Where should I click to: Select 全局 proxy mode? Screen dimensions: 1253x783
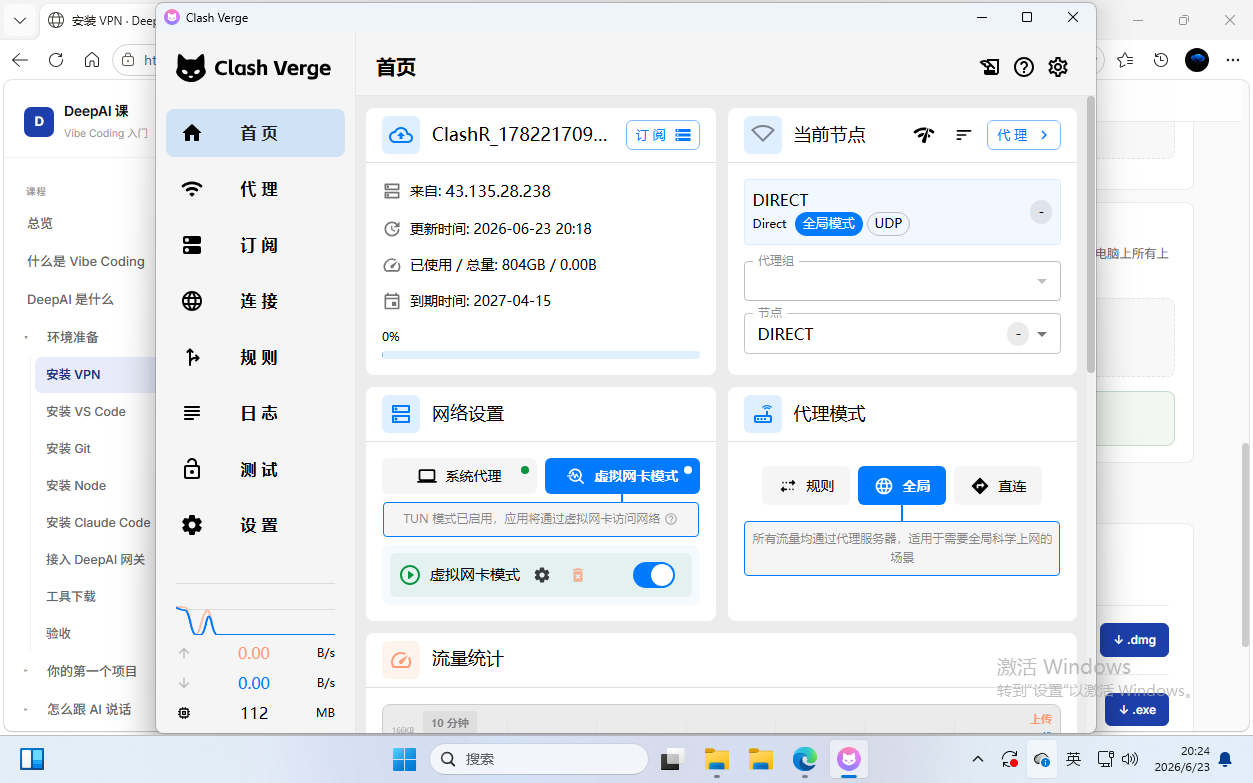click(x=902, y=486)
